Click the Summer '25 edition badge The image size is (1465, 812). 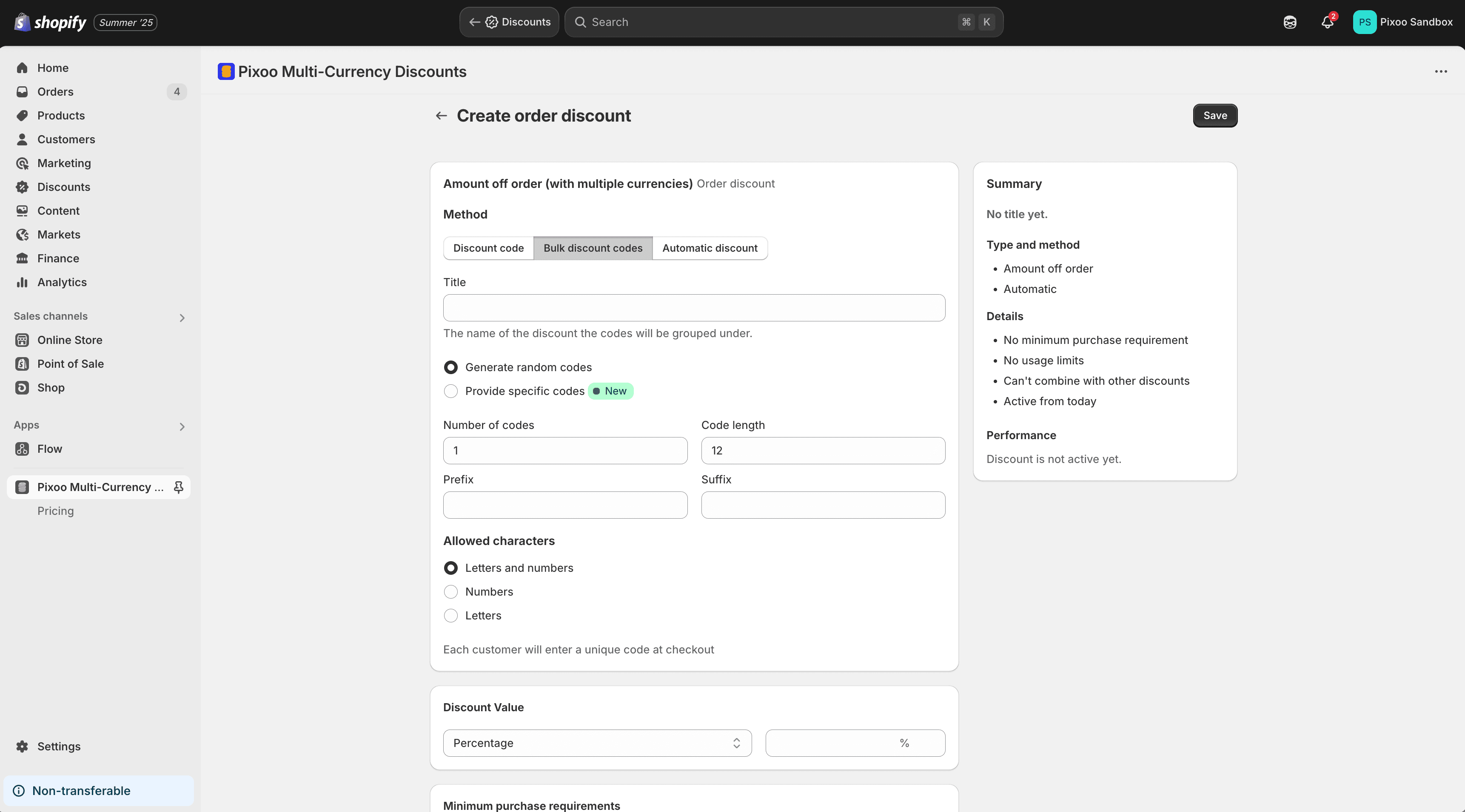125,23
